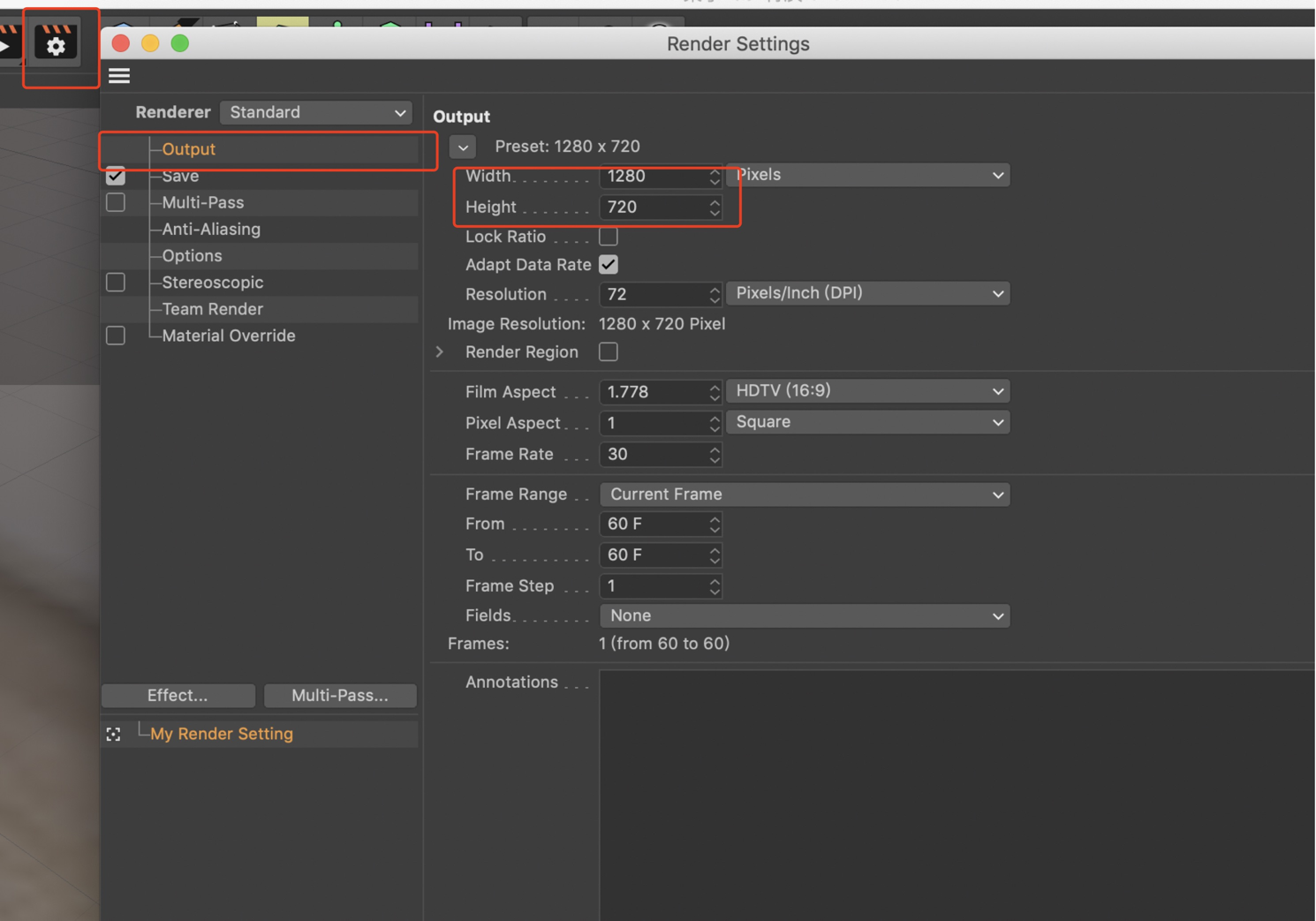Select Anti-Aliasing in the settings list
Screen dimensions: 1316x921
[211, 229]
